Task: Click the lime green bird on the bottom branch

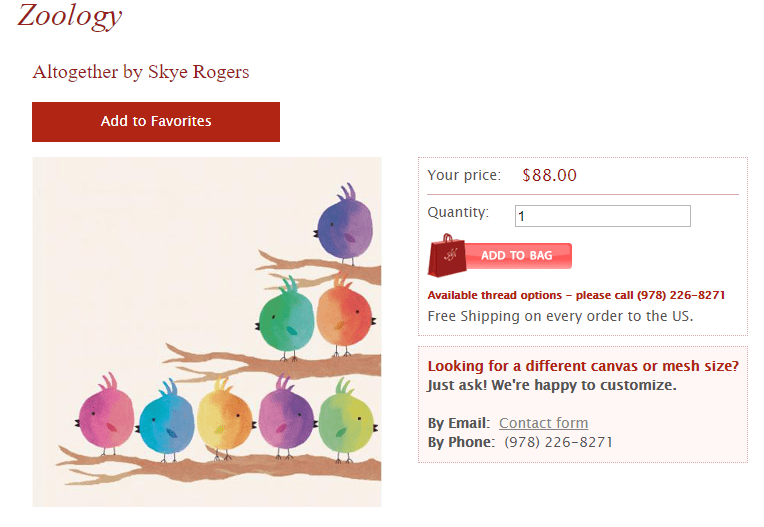Action: [345, 418]
